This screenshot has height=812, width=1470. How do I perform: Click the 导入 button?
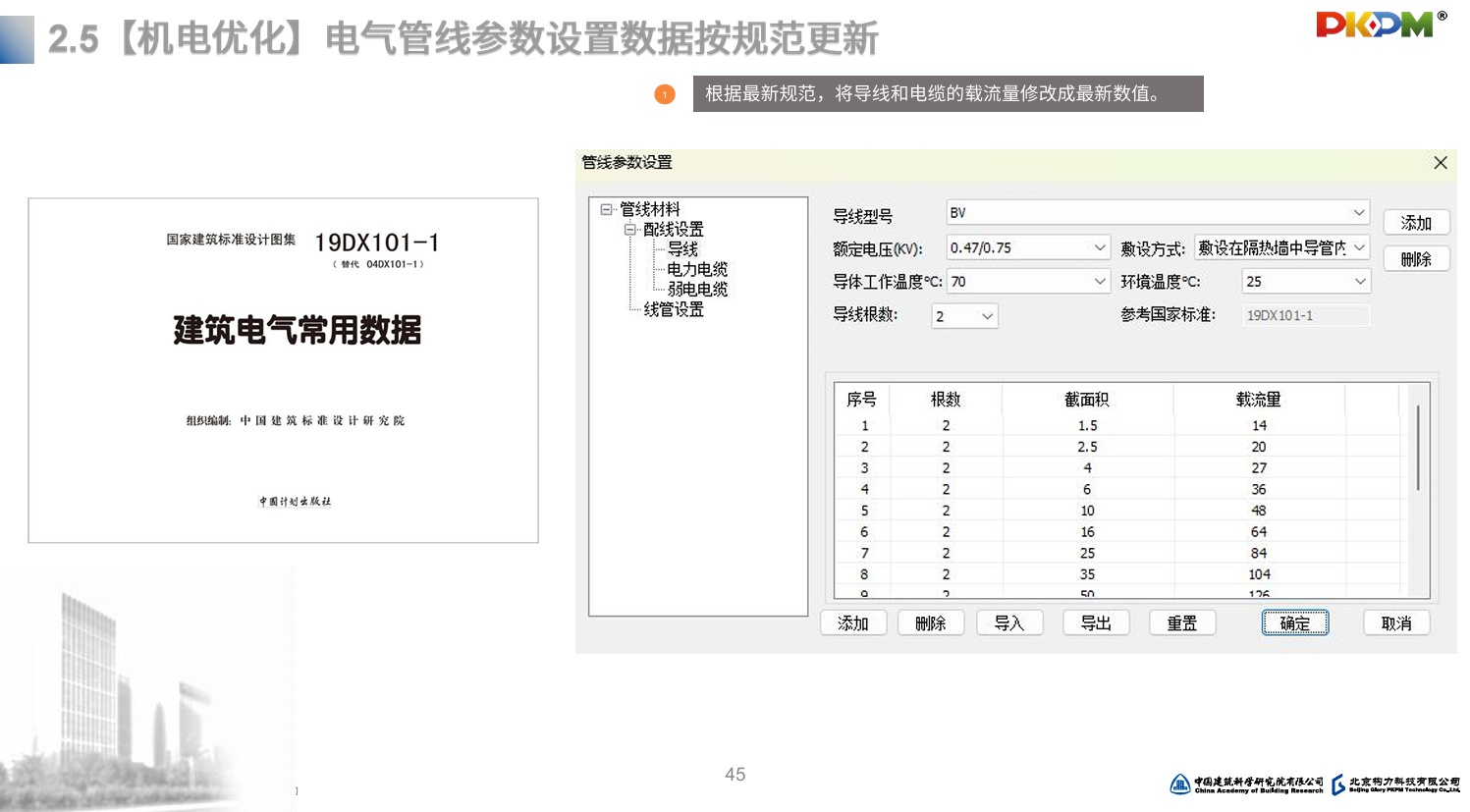point(1008,623)
